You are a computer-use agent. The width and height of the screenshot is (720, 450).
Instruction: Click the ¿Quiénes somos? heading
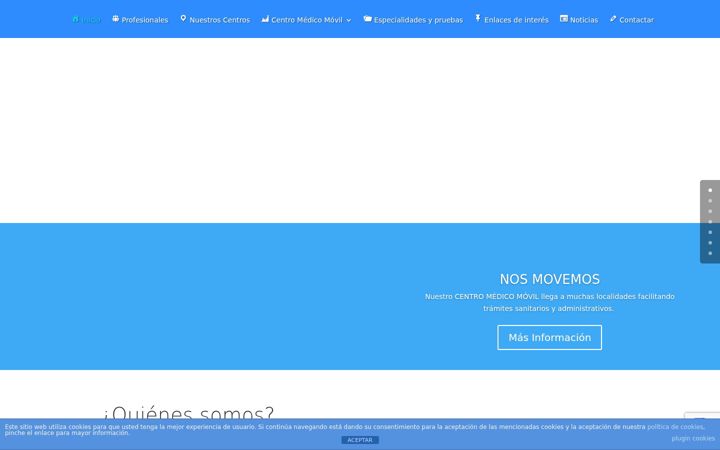(188, 413)
